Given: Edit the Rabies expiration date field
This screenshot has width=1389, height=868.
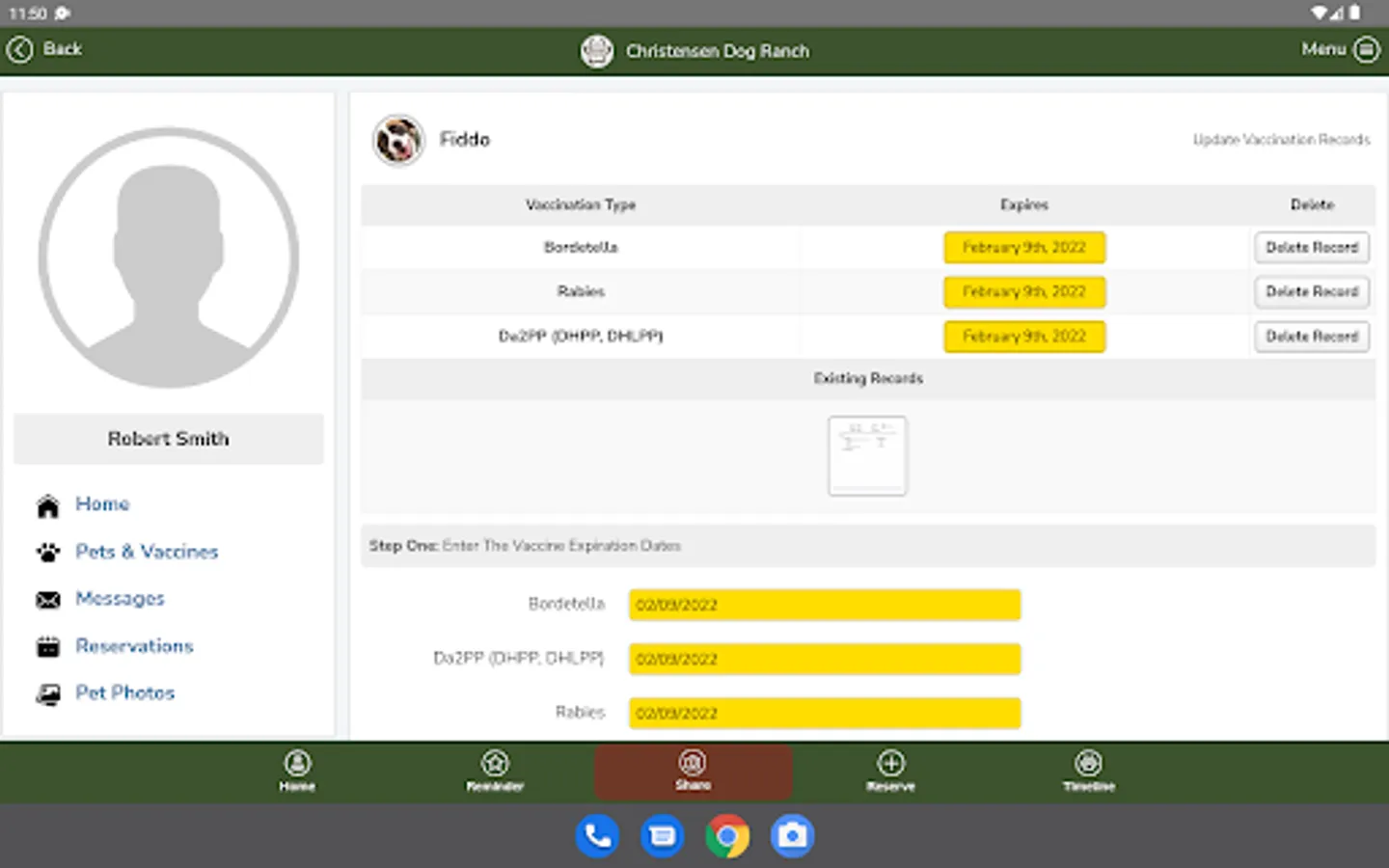Looking at the screenshot, I should [825, 713].
